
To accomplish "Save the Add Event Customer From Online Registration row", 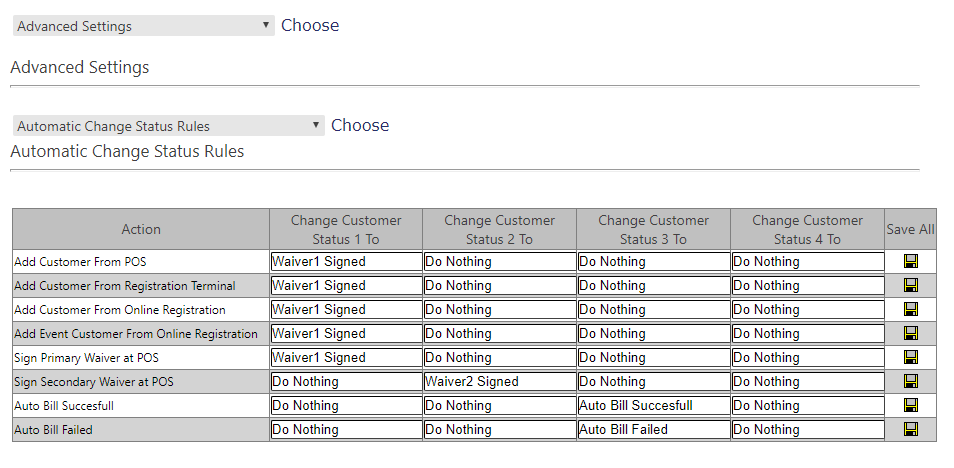I will (911, 334).
